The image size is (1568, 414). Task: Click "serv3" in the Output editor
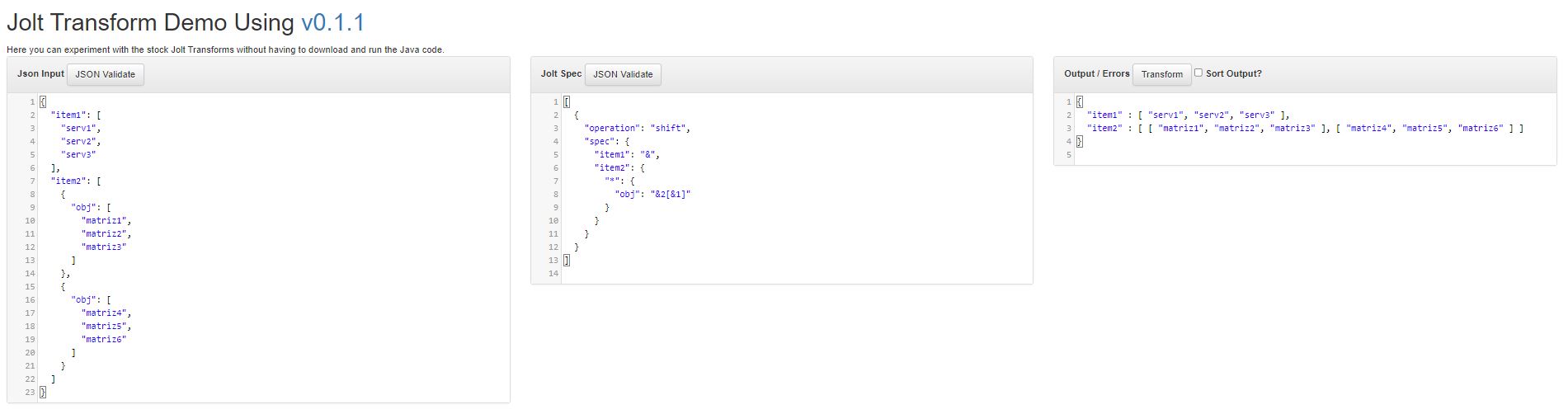[1257, 115]
